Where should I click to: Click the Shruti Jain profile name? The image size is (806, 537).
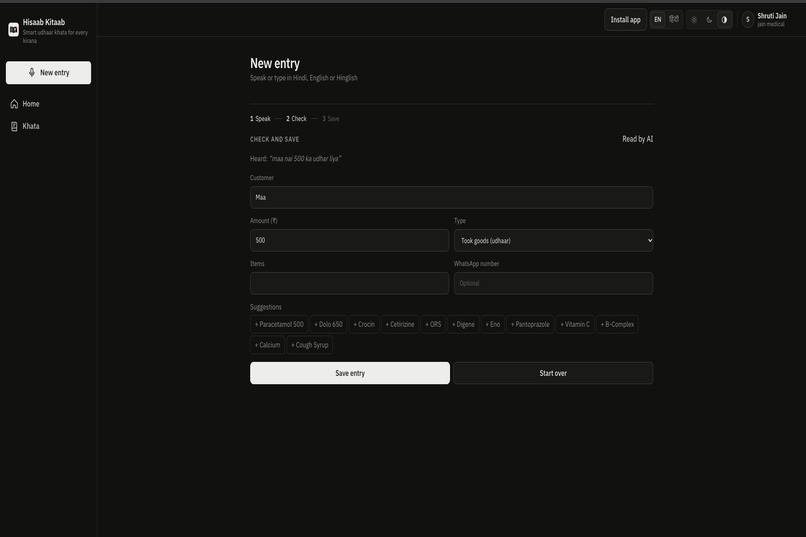pos(772,16)
